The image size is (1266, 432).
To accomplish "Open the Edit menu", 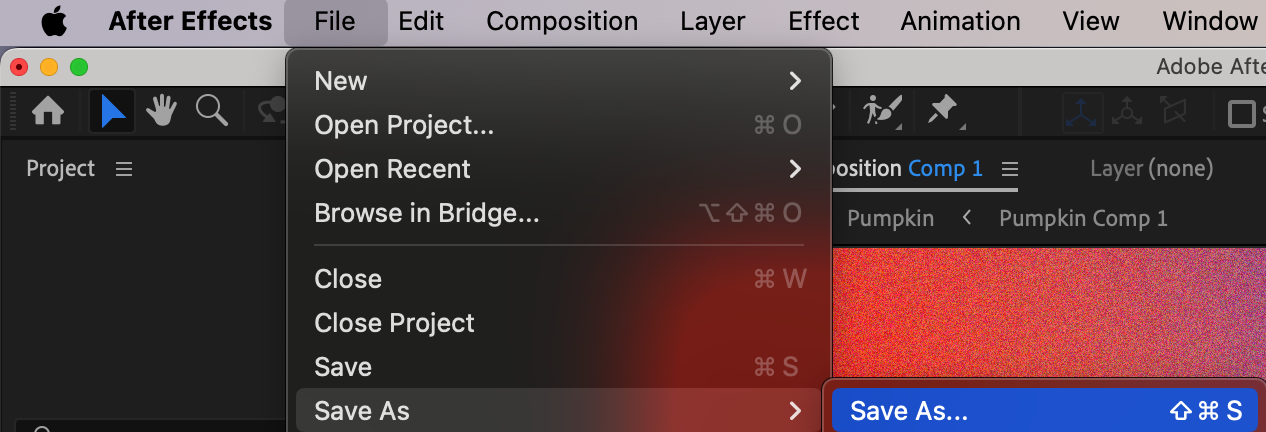I will [x=421, y=21].
